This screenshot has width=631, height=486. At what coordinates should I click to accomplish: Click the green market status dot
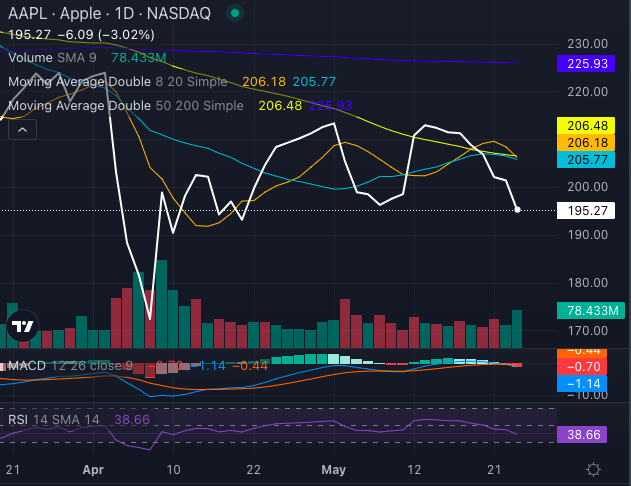click(x=235, y=13)
